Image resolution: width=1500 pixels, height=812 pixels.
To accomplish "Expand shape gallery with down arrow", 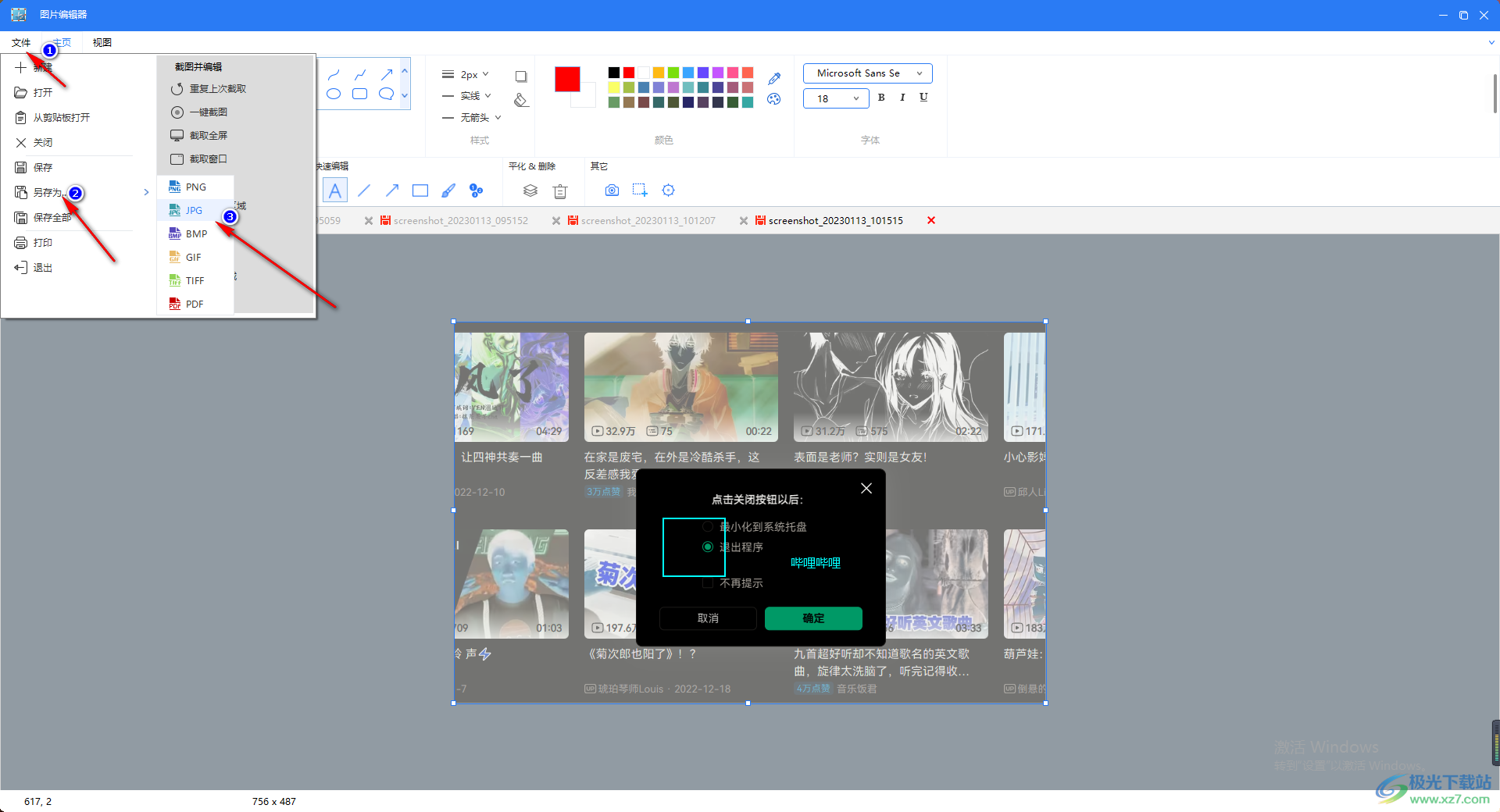I will [x=405, y=96].
